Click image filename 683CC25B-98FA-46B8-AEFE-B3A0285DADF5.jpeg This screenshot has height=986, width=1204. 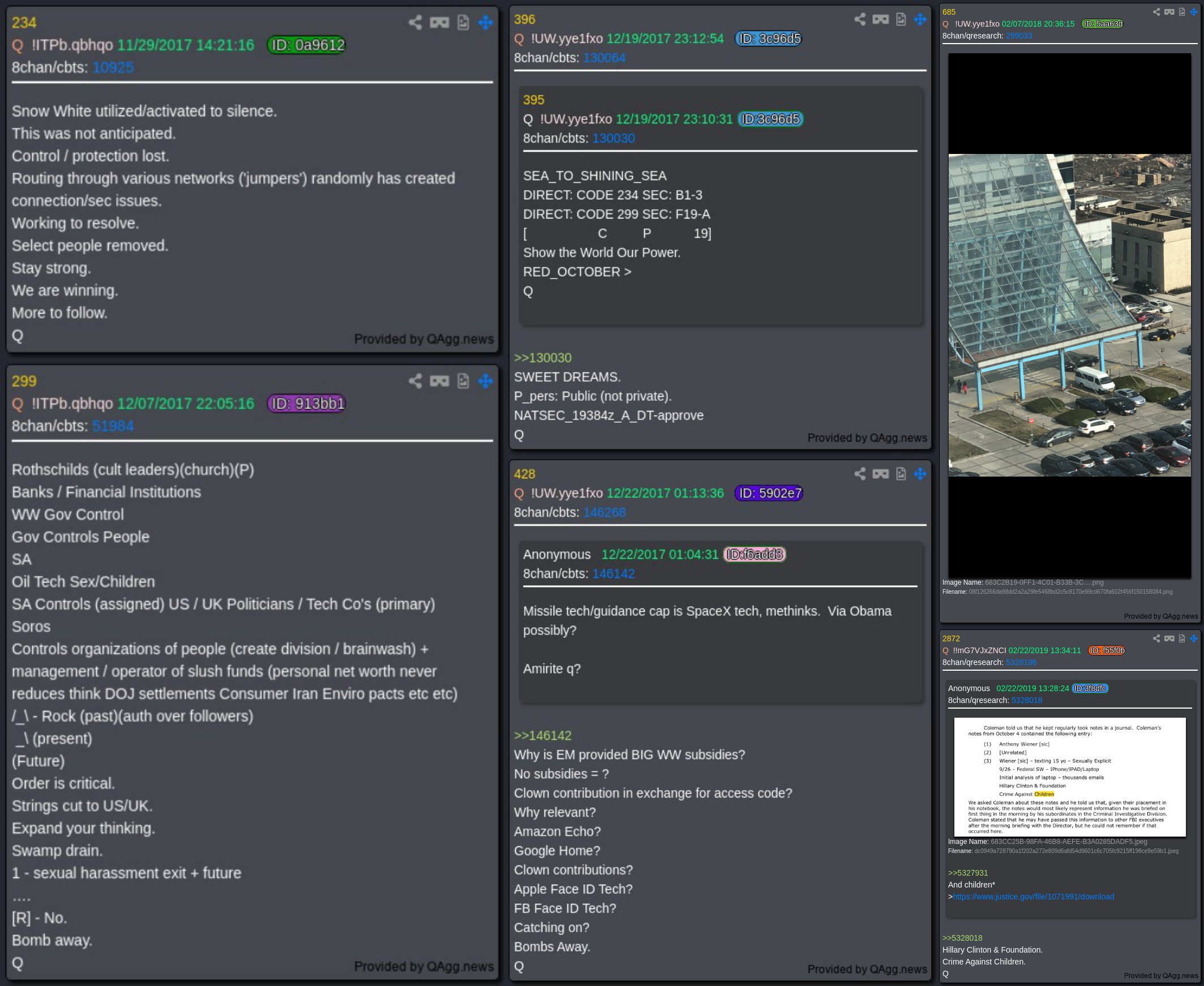1069,842
